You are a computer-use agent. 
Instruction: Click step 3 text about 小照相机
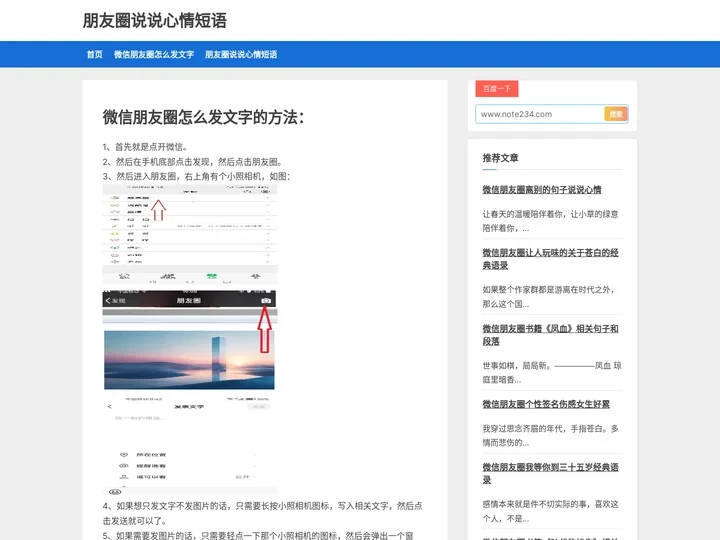click(196, 176)
